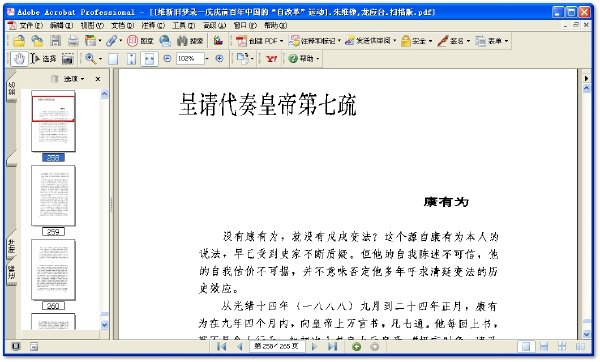Screen dimensions: 600x362
Task: Open the View (视图) menu
Action: click(92, 26)
